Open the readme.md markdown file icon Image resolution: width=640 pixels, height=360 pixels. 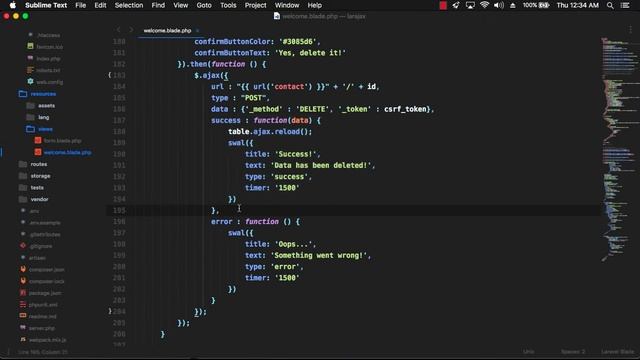click(23, 316)
